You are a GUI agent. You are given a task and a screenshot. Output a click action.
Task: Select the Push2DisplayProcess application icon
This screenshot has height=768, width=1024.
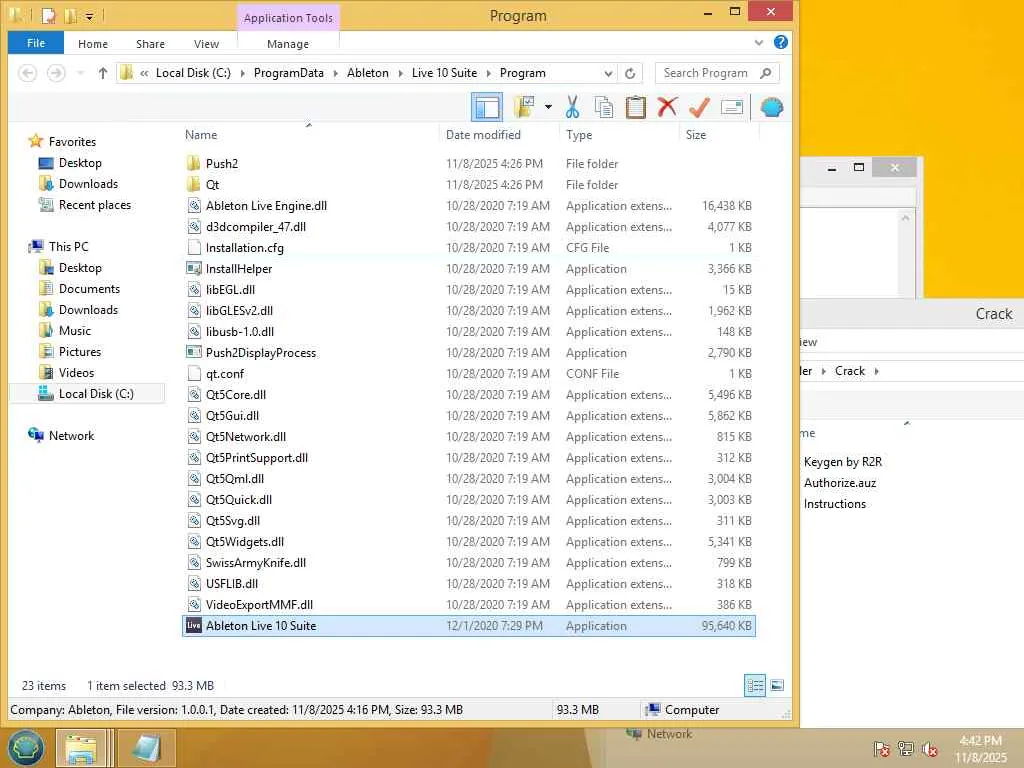pos(194,353)
